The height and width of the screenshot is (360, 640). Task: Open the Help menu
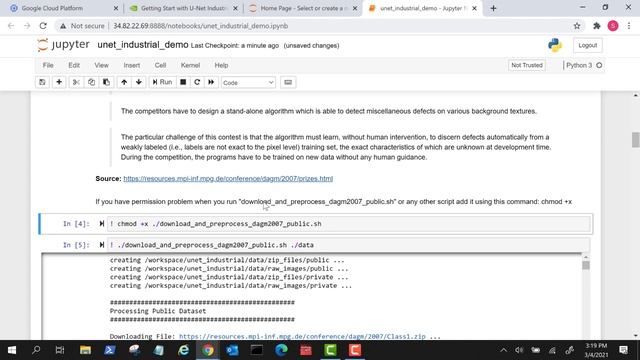tap(221, 65)
